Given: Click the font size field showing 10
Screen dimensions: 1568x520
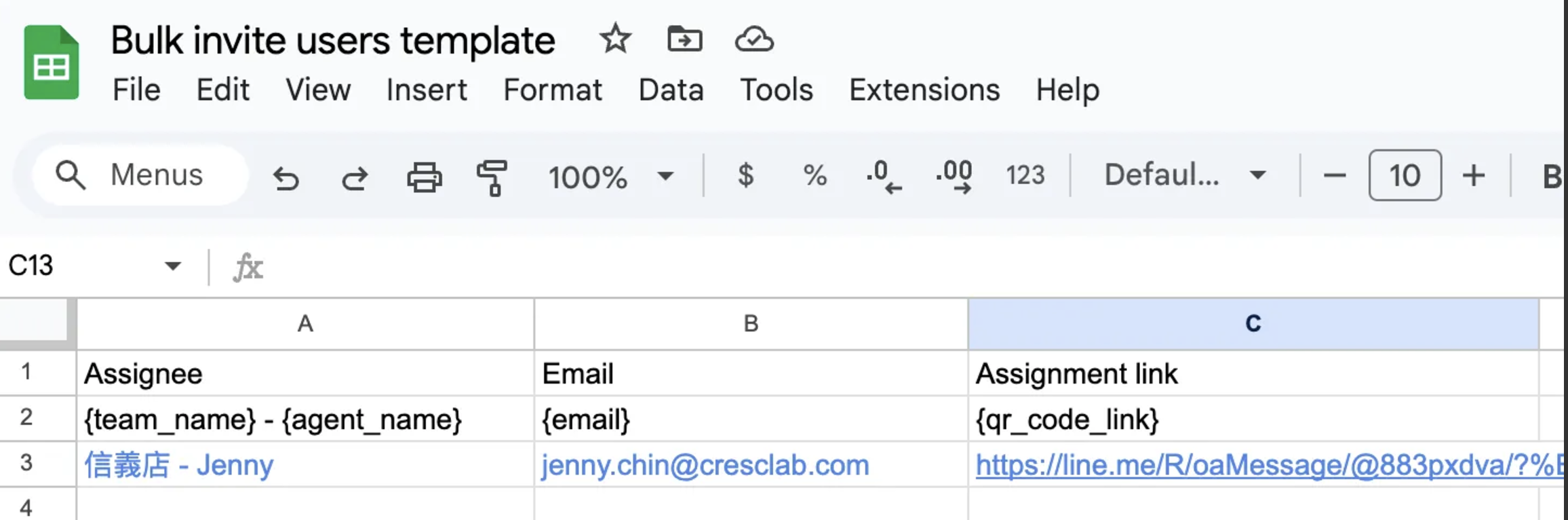Looking at the screenshot, I should tap(1405, 176).
